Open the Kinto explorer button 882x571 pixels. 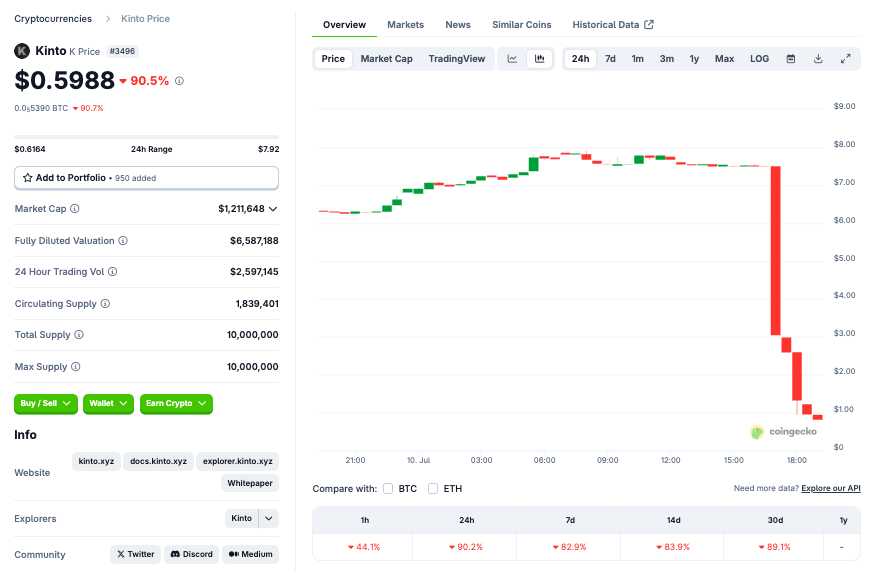[x=241, y=518]
